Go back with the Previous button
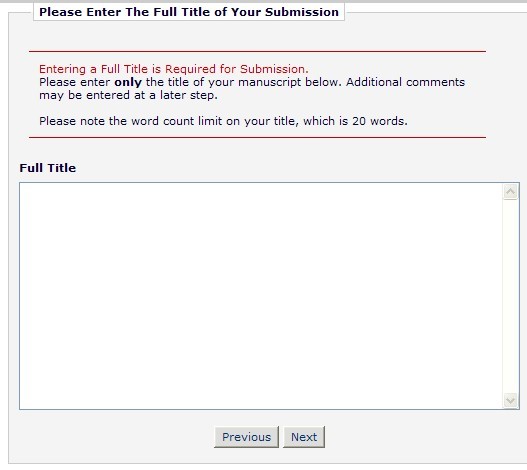The width and height of the screenshot is (527, 470). pyautogui.click(x=246, y=437)
